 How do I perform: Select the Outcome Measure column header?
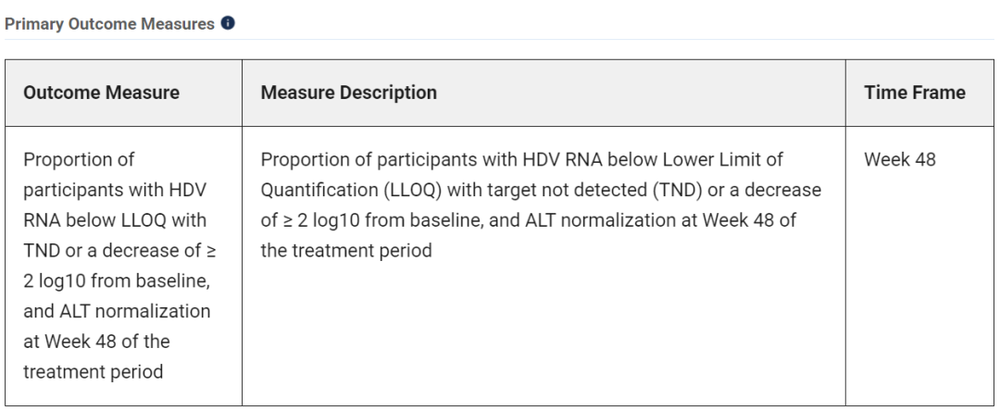(101, 93)
